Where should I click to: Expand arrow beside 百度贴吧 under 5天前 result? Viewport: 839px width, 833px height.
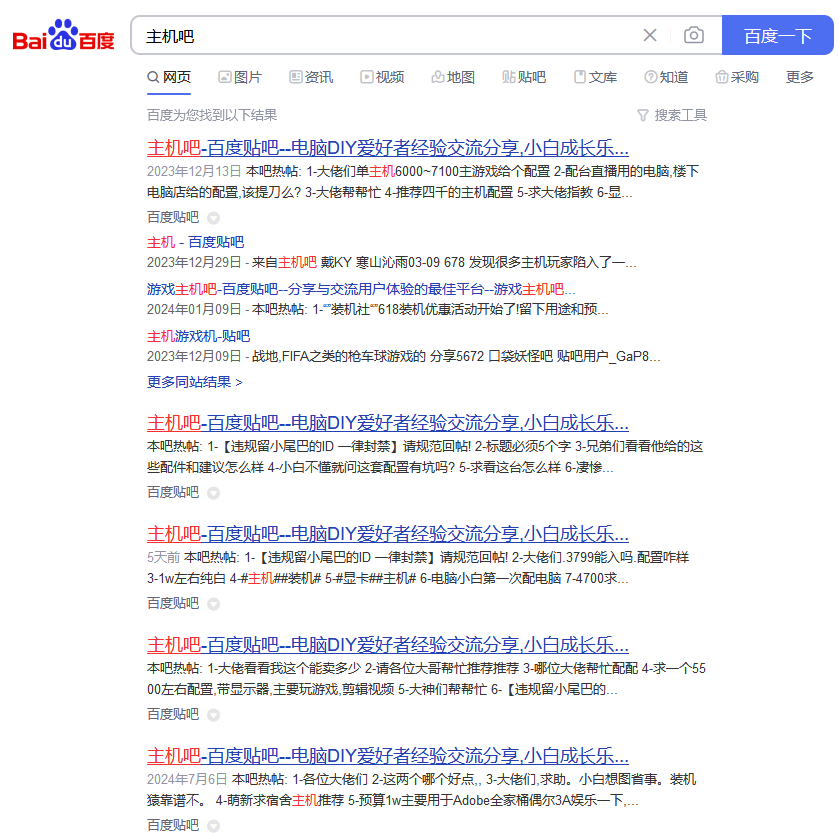pyautogui.click(x=213, y=604)
